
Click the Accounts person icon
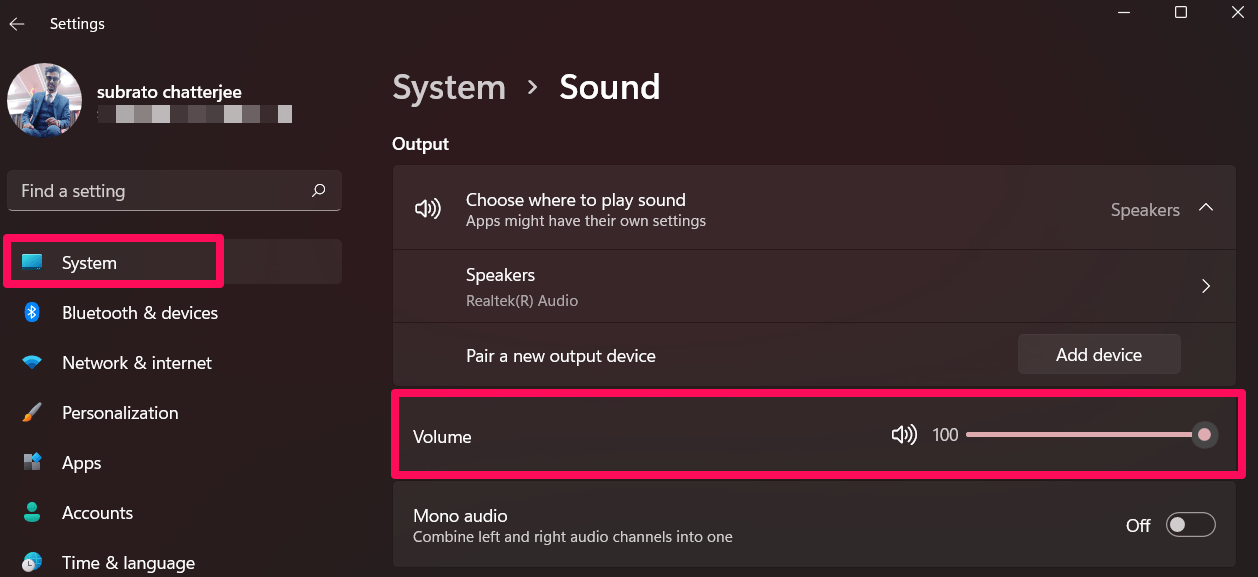[x=32, y=513]
